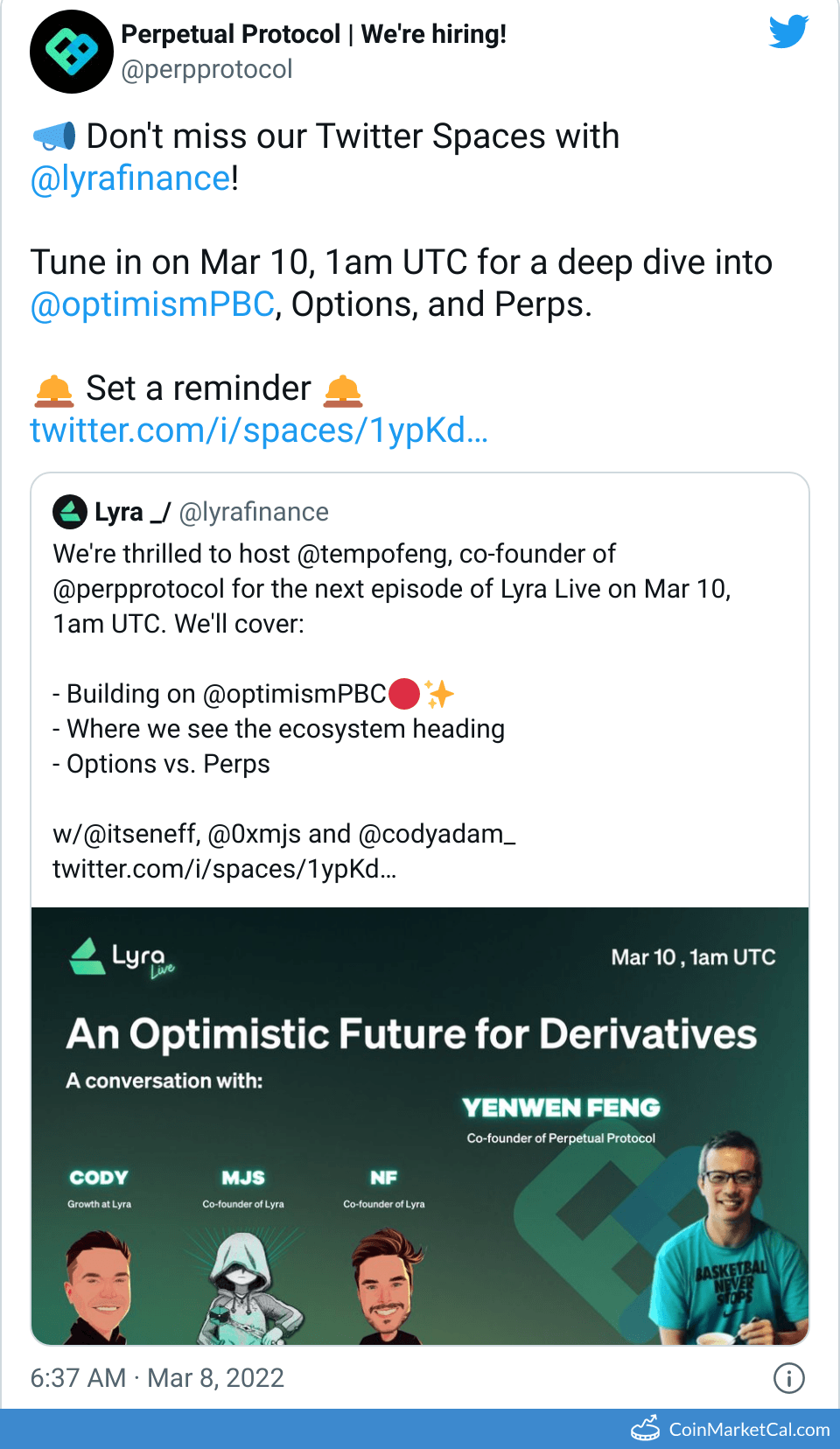Click the 6:37 AM Mar 8, 2022 timestamp
The width and height of the screenshot is (840, 1449).
coord(157,1378)
